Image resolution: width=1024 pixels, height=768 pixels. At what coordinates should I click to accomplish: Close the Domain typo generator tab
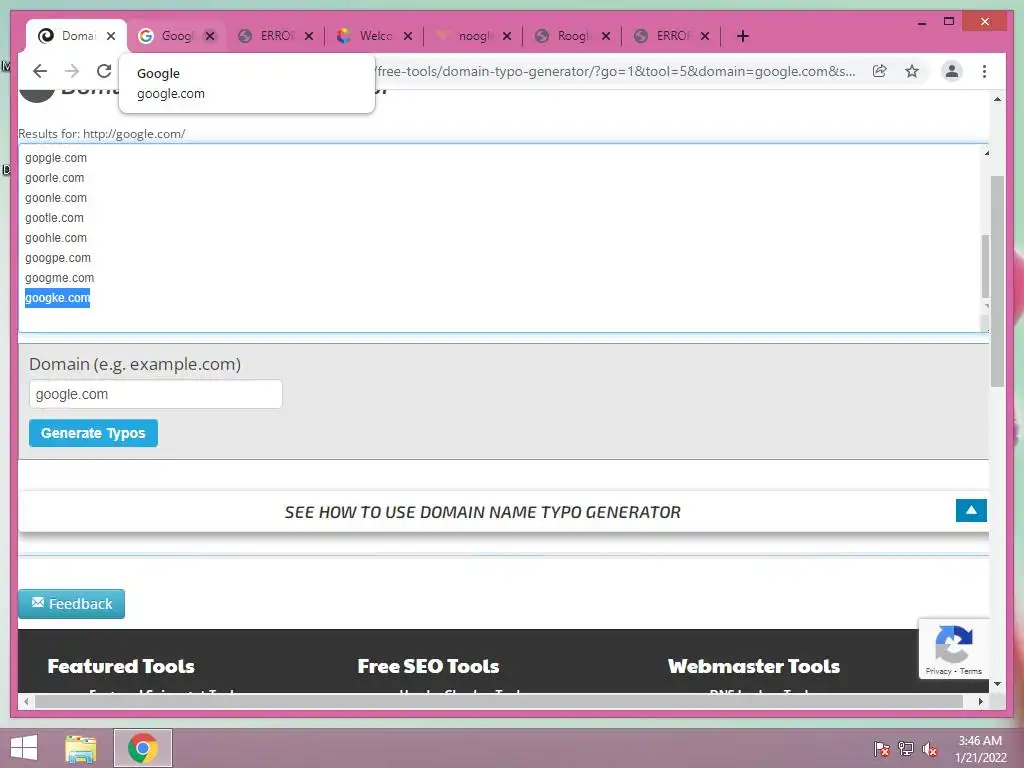pyautogui.click(x=111, y=36)
